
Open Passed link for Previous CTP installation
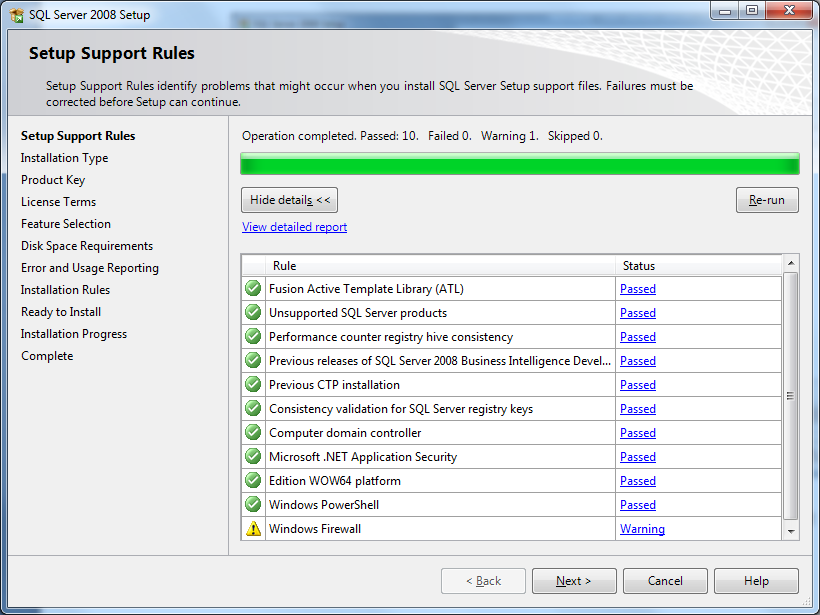tap(637, 385)
